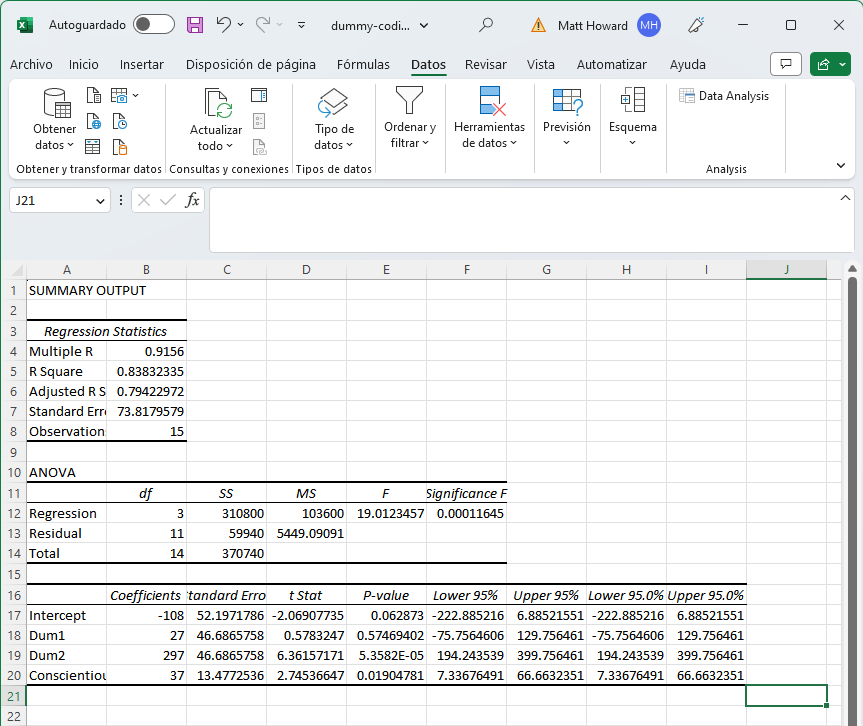This screenshot has height=726, width=863.
Task: Open the Insertar ribbon tab
Action: 142,64
